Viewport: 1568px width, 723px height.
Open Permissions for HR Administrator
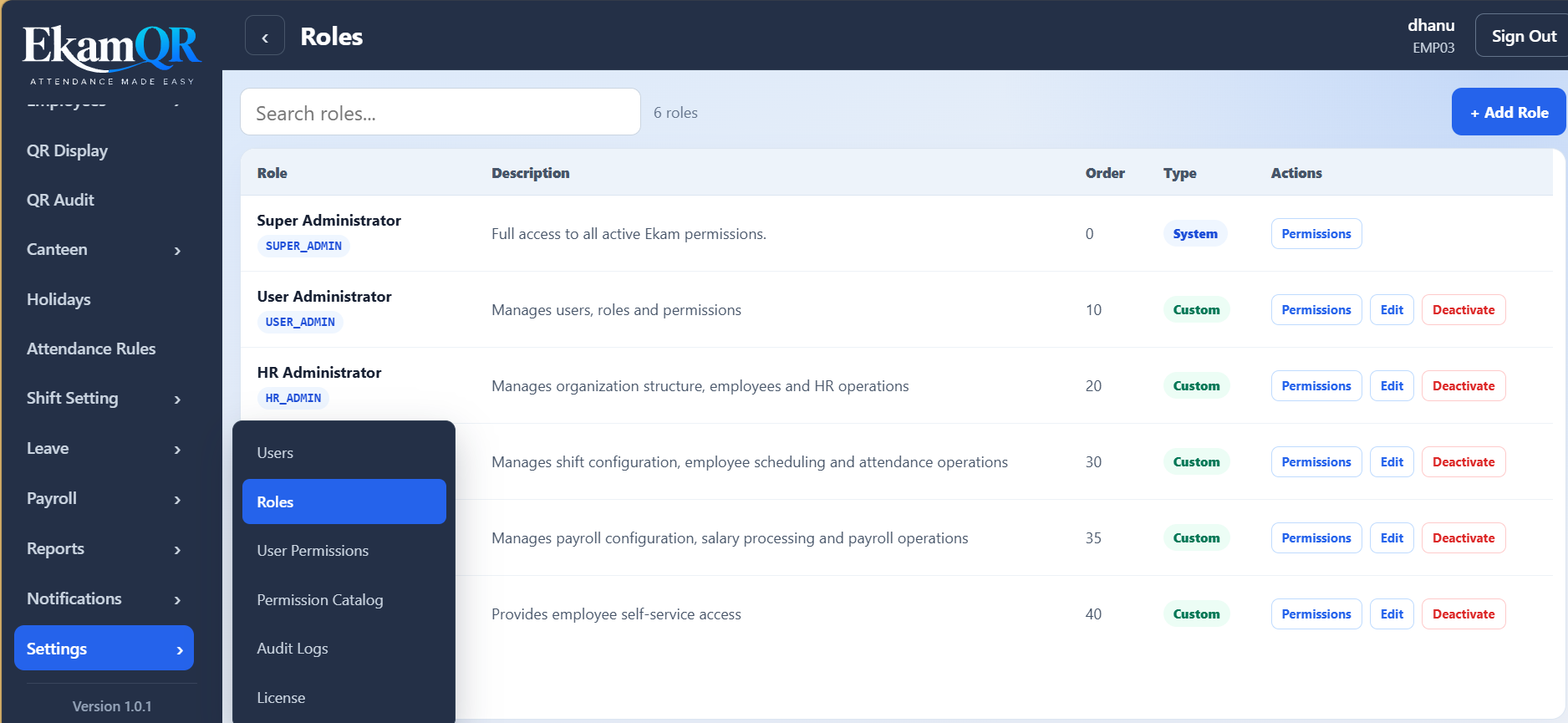[1316, 386]
